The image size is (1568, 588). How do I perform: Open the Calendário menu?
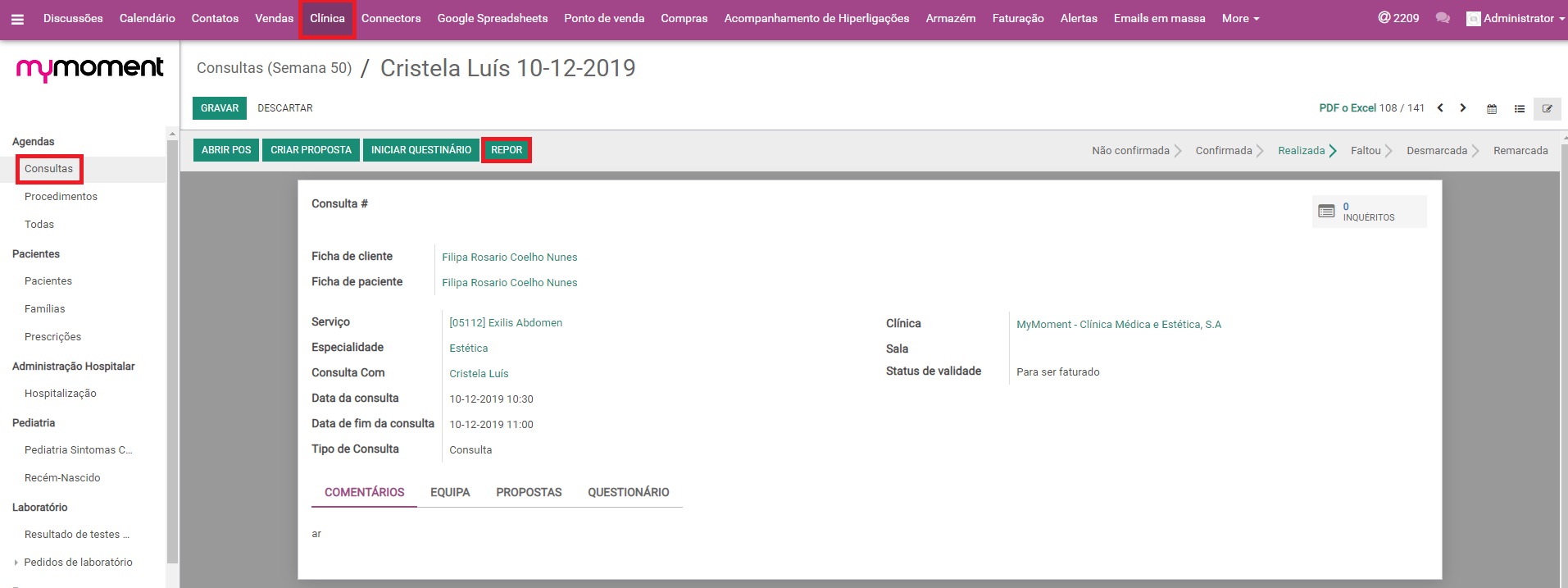click(x=148, y=18)
